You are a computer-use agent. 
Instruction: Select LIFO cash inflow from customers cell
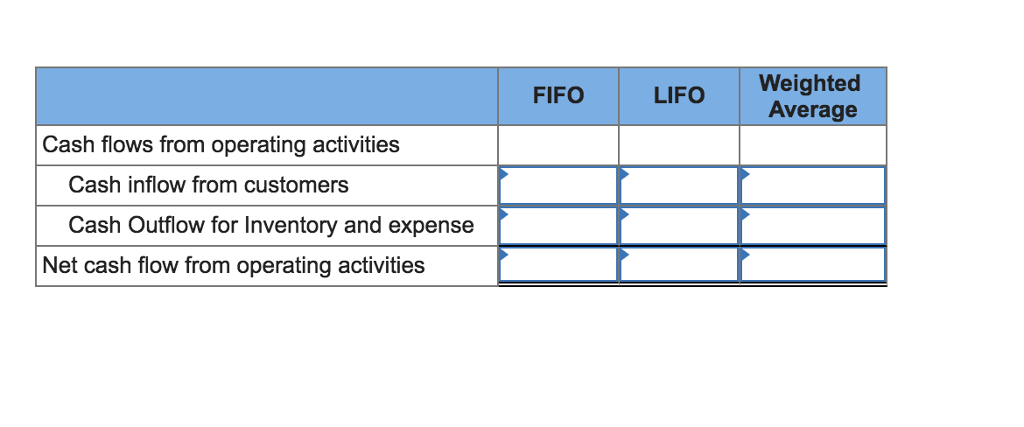click(x=679, y=185)
